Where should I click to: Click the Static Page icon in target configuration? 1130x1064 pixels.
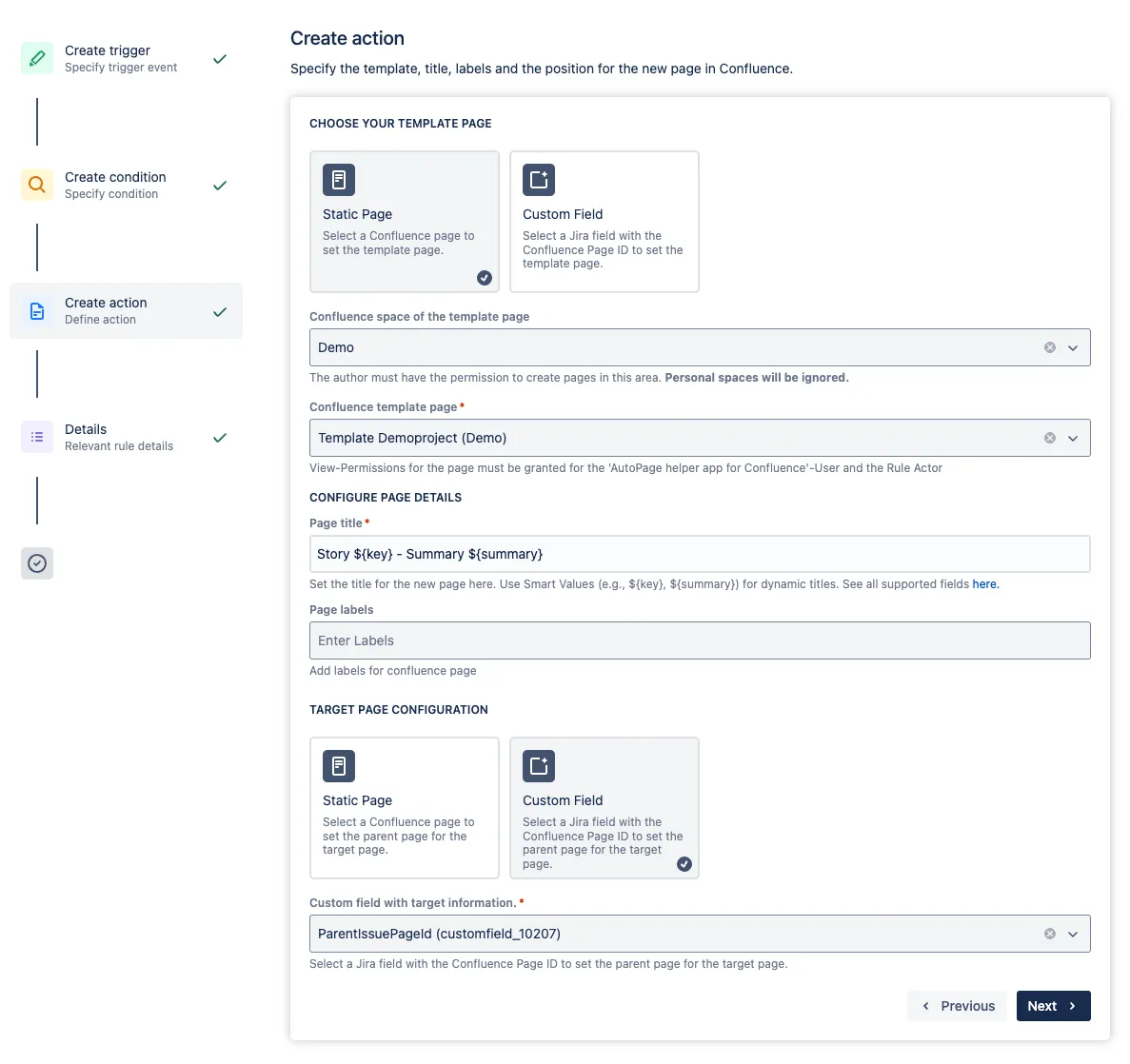point(339,765)
